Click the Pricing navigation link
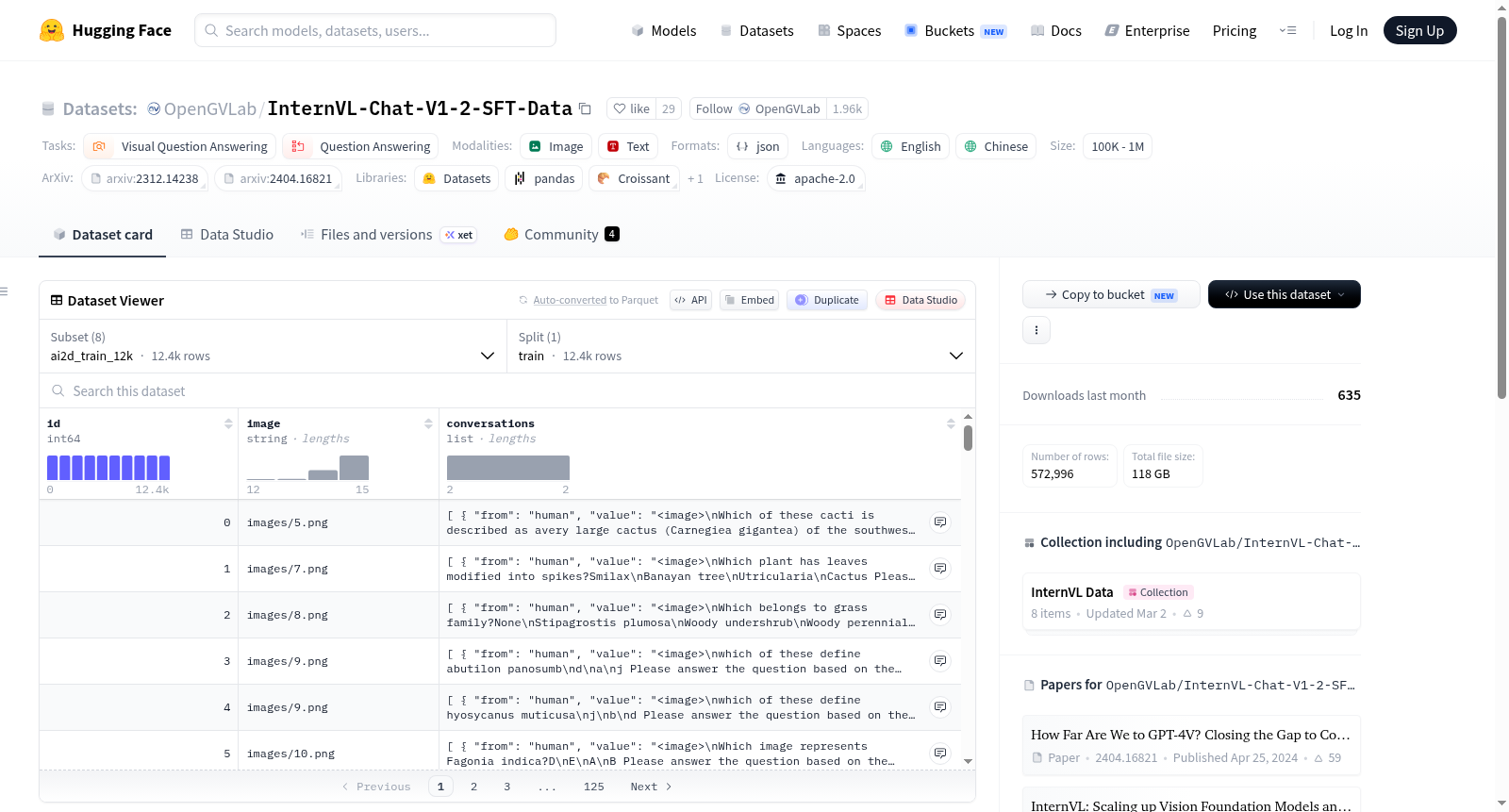Viewport: 1509px width, 812px height. pyautogui.click(x=1234, y=30)
